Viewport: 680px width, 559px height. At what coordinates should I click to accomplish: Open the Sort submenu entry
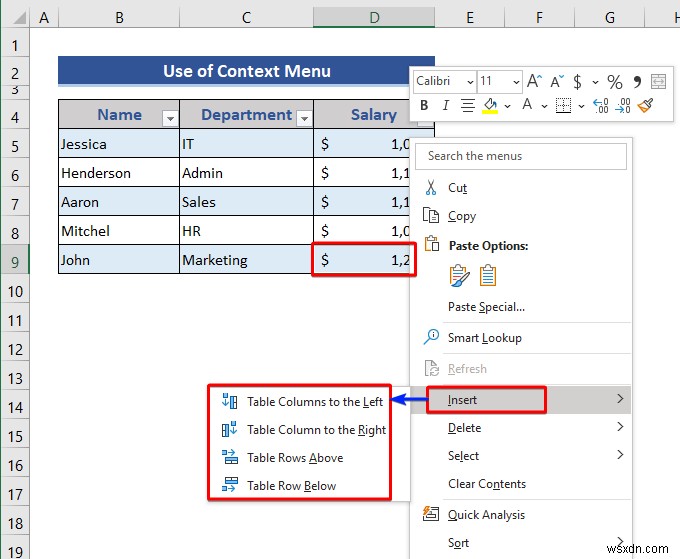click(x=458, y=543)
